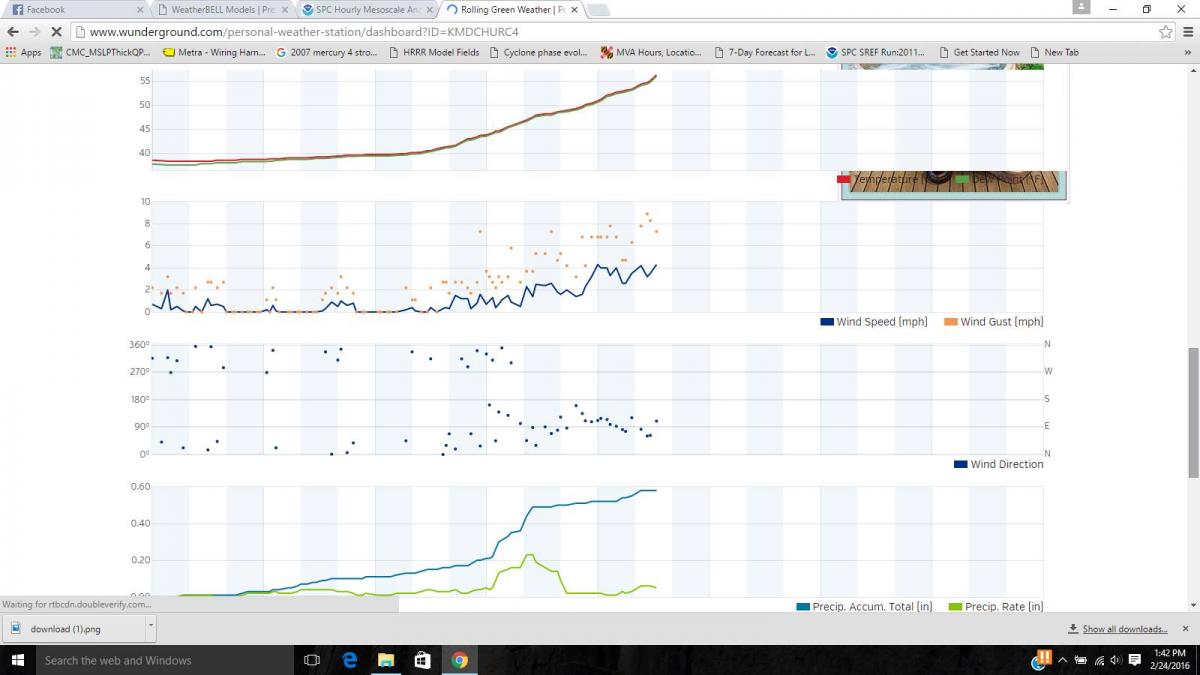This screenshot has width=1200, height=675.
Task: Open the SPC SREF Run:2011 bookmark
Action: tap(876, 52)
